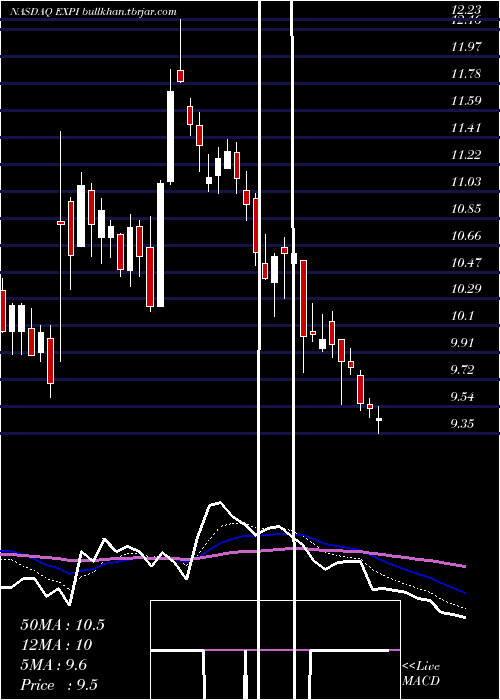Image resolution: width=500 pixels, height=700 pixels.
Task: Click the 11.22 price axis label
Action: coord(466,154)
